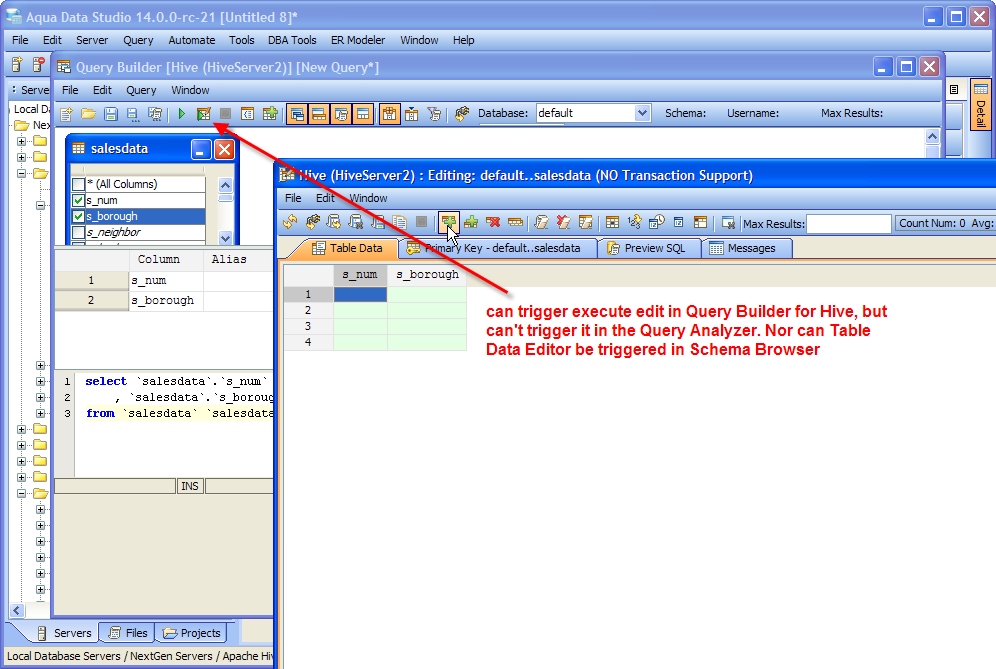
Task: Click the Delete Row red X icon
Action: (x=493, y=222)
